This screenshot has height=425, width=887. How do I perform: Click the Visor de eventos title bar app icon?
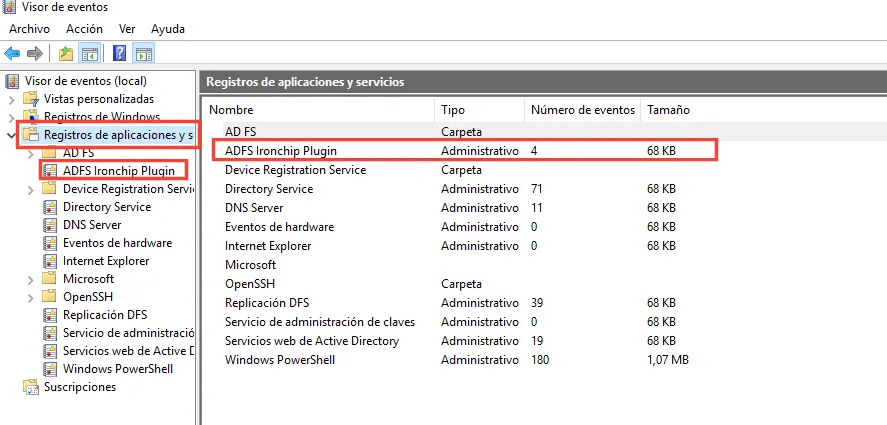click(10, 7)
